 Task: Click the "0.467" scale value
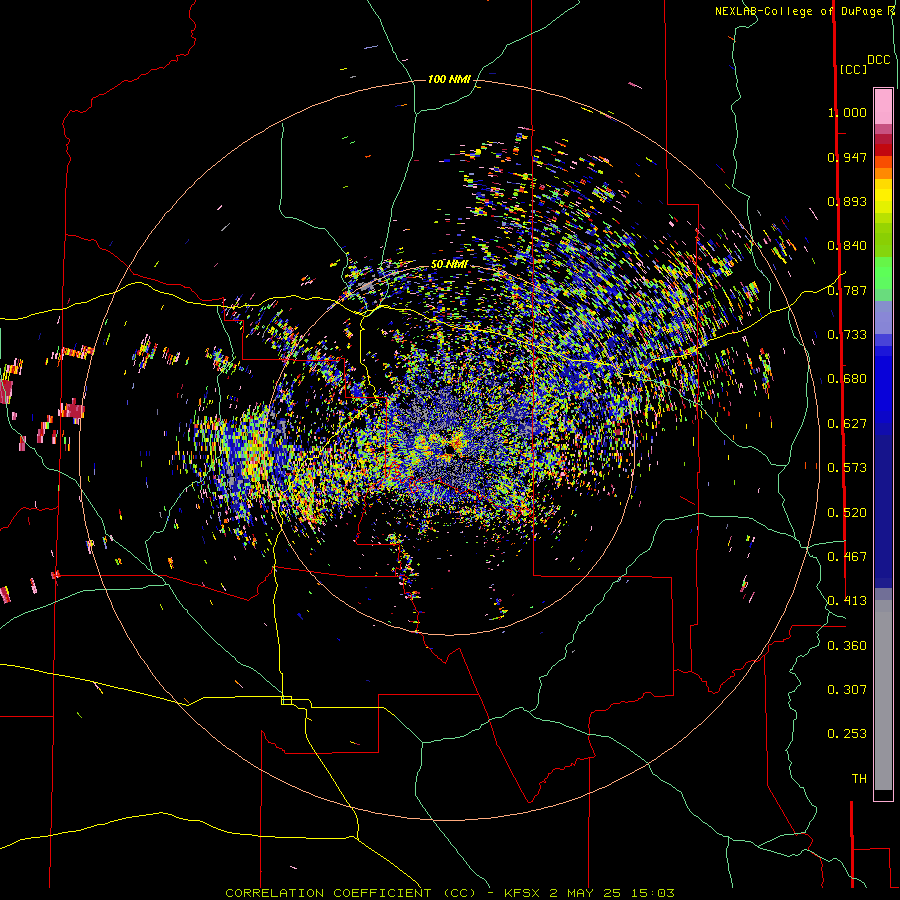click(x=847, y=557)
